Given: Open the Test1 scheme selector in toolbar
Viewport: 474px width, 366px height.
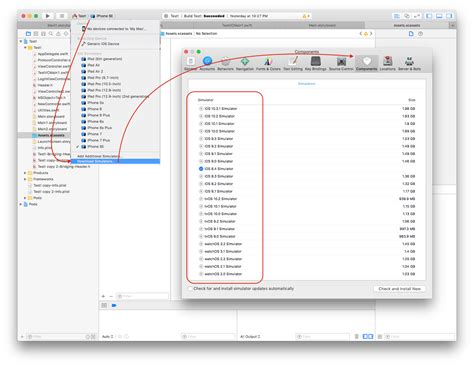Looking at the screenshot, I should coord(79,16).
